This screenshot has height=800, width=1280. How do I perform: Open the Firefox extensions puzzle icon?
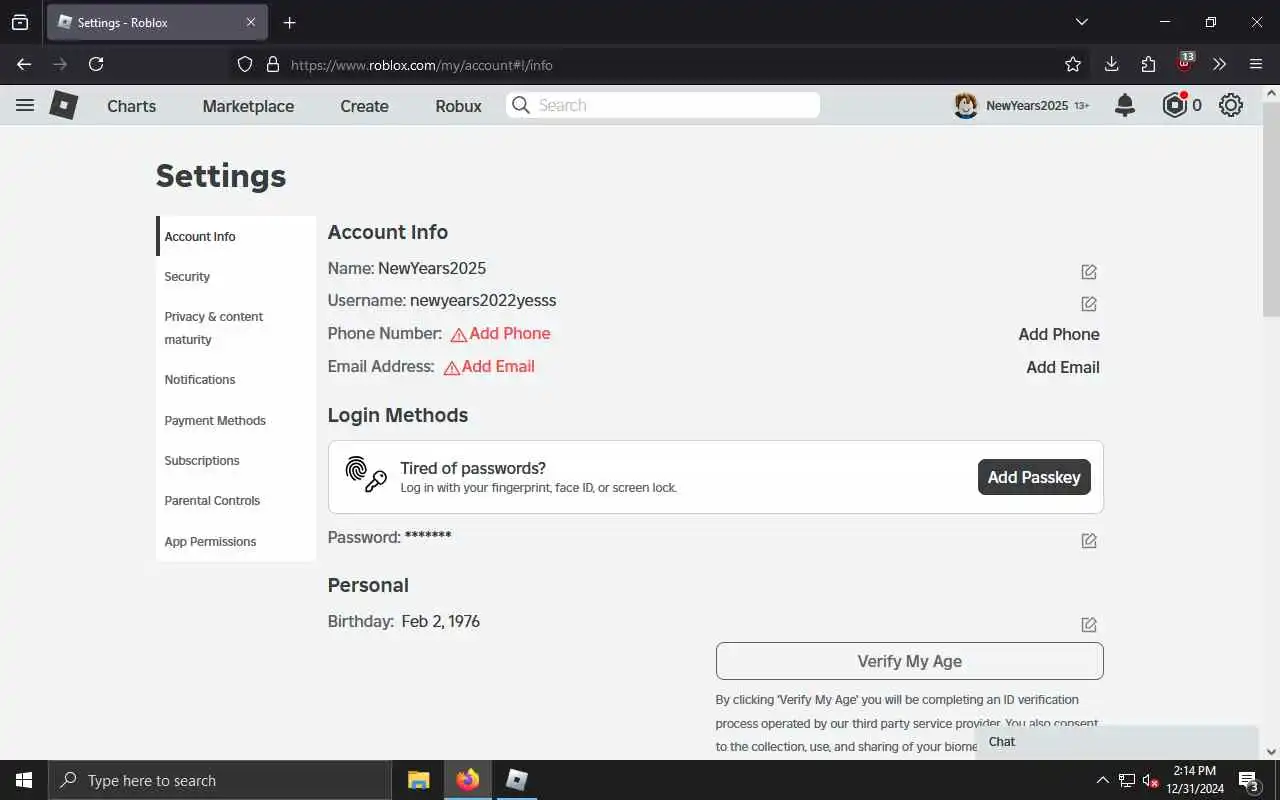[x=1148, y=64]
